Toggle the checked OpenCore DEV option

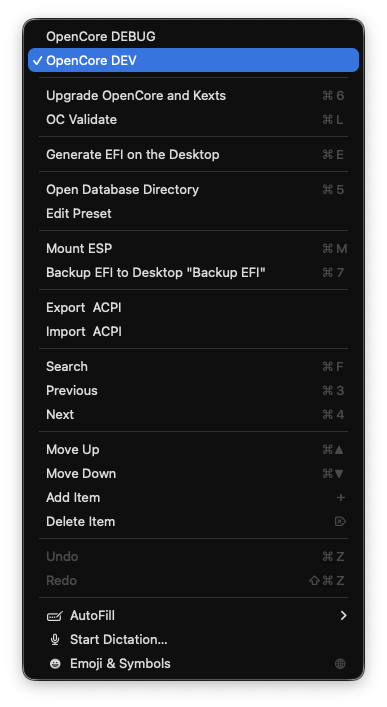click(x=194, y=60)
